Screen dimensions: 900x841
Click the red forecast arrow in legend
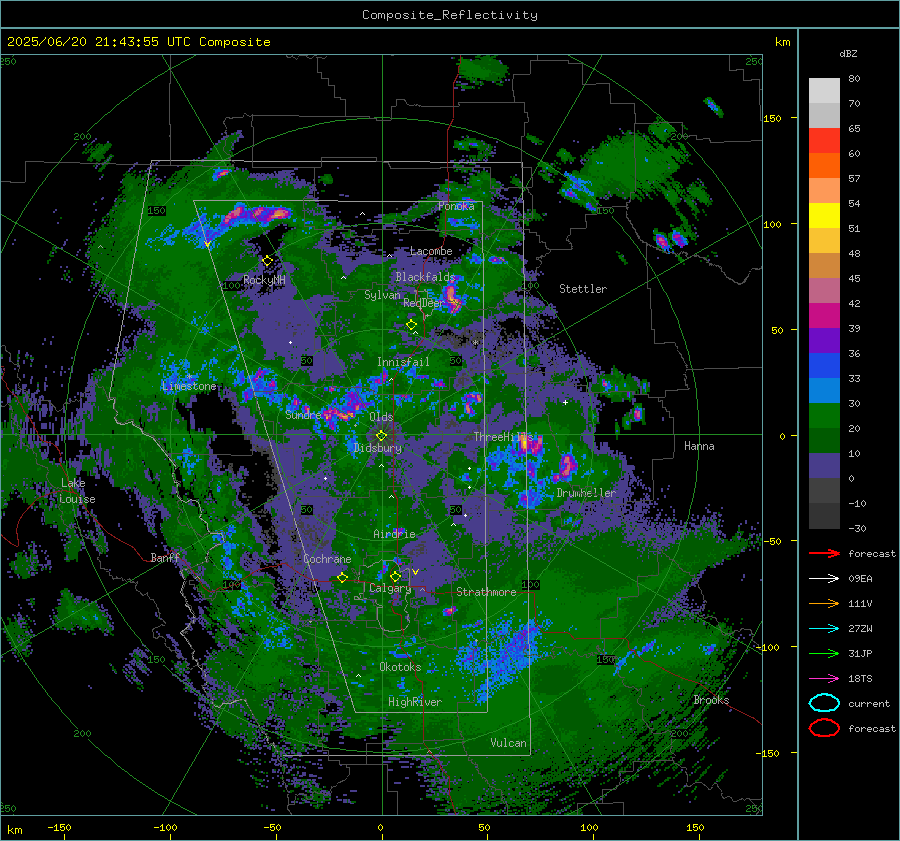[824, 553]
